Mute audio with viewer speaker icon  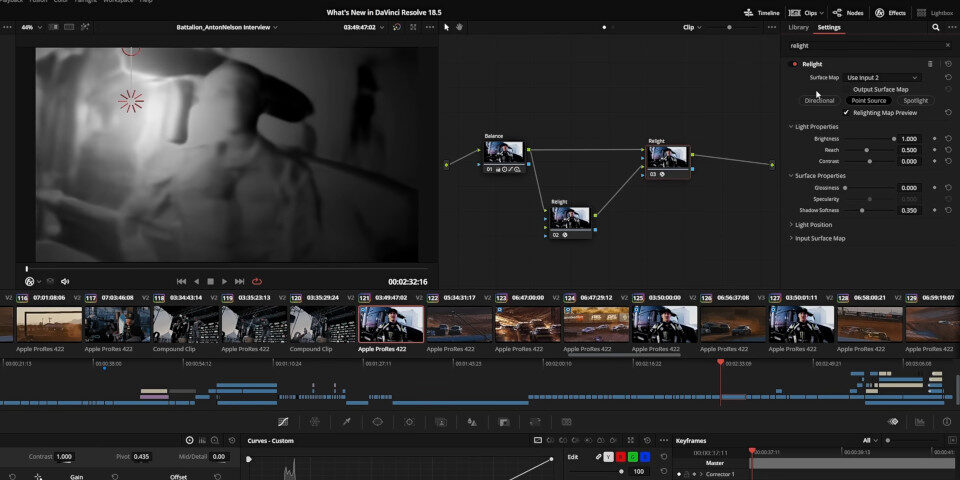(x=65, y=282)
